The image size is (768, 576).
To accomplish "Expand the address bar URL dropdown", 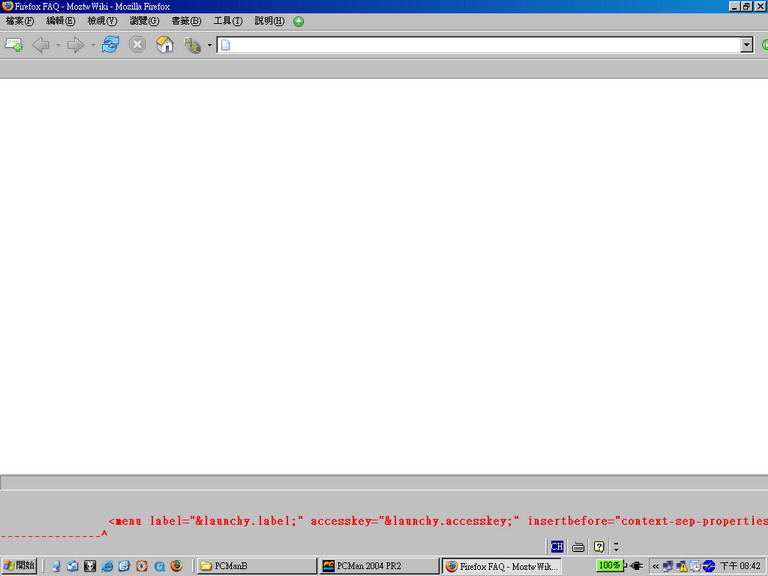I will [x=746, y=45].
